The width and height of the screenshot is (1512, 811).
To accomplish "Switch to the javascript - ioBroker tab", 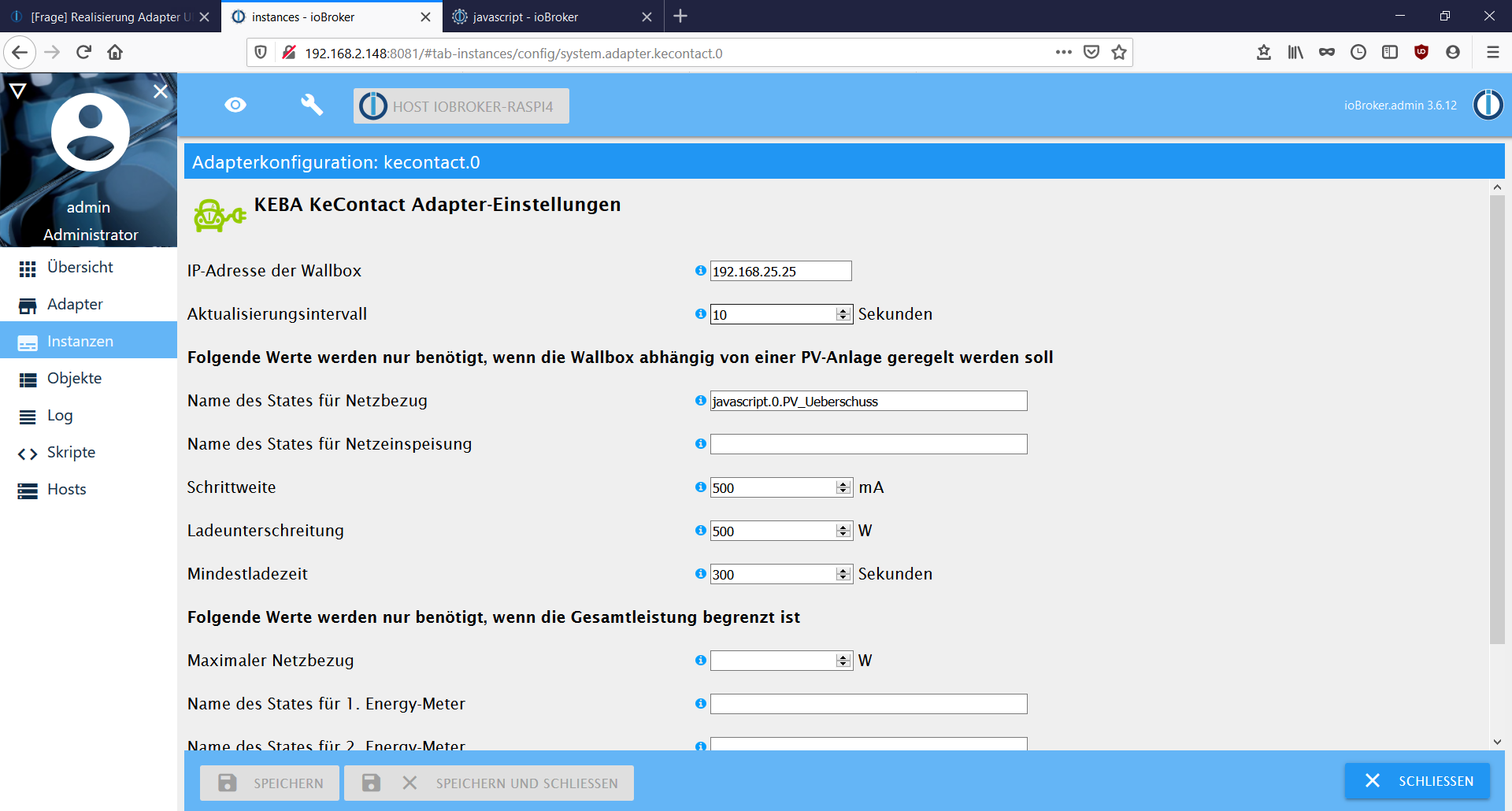I will pos(552,17).
